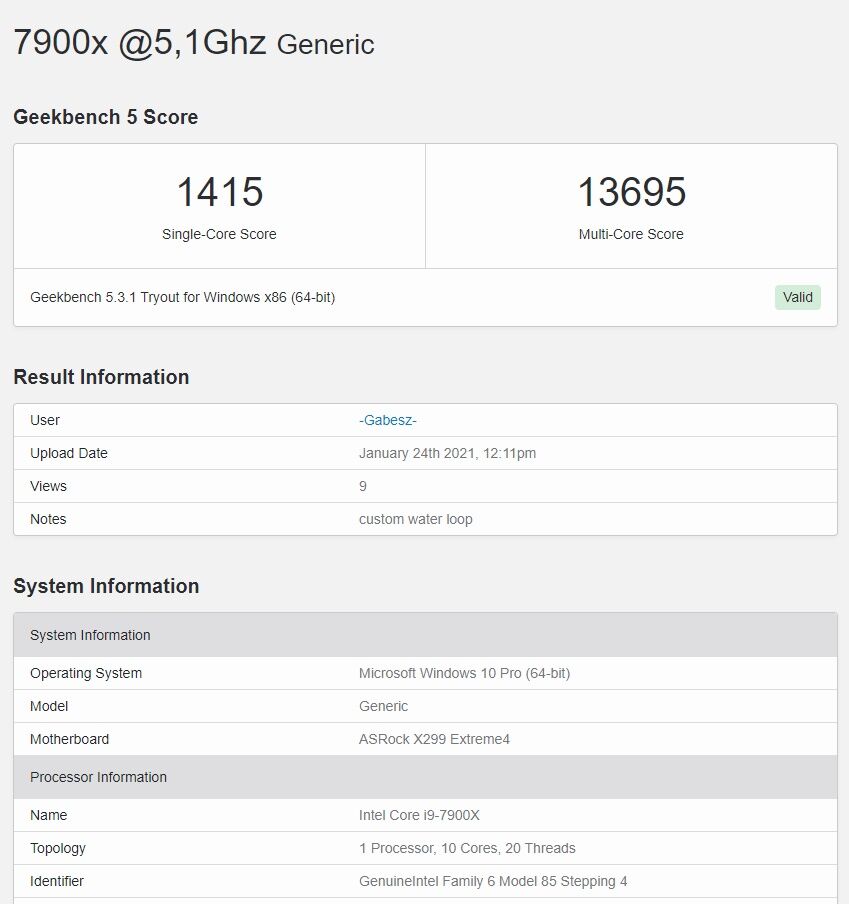849x904 pixels.
Task: Click the processor name Intel Core i9-7900X
Action: pyautogui.click(x=419, y=815)
